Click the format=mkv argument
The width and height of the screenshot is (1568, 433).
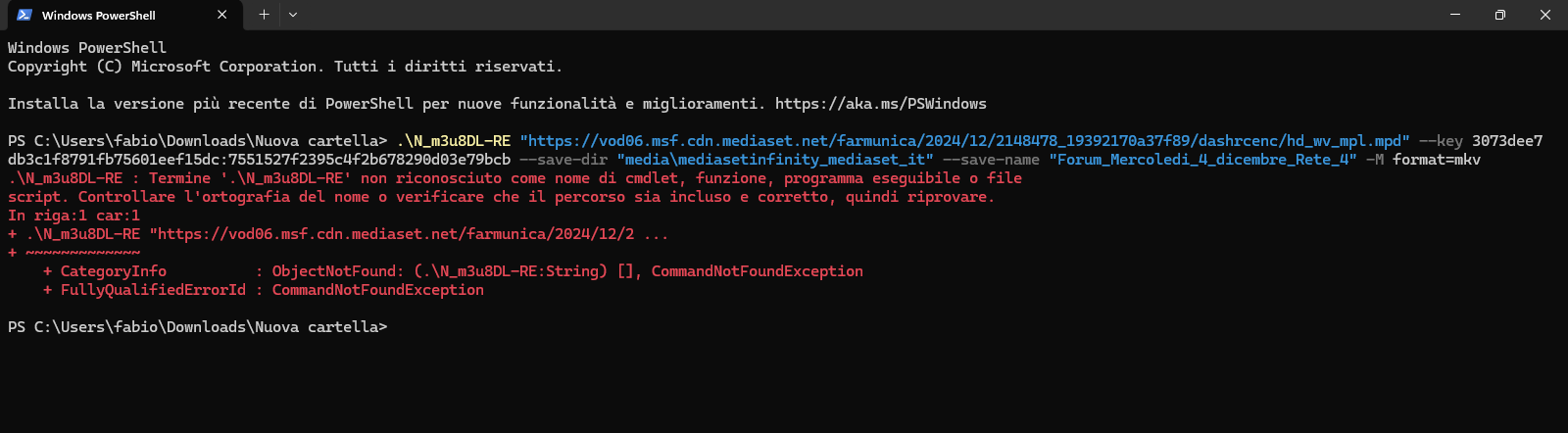click(1436, 160)
